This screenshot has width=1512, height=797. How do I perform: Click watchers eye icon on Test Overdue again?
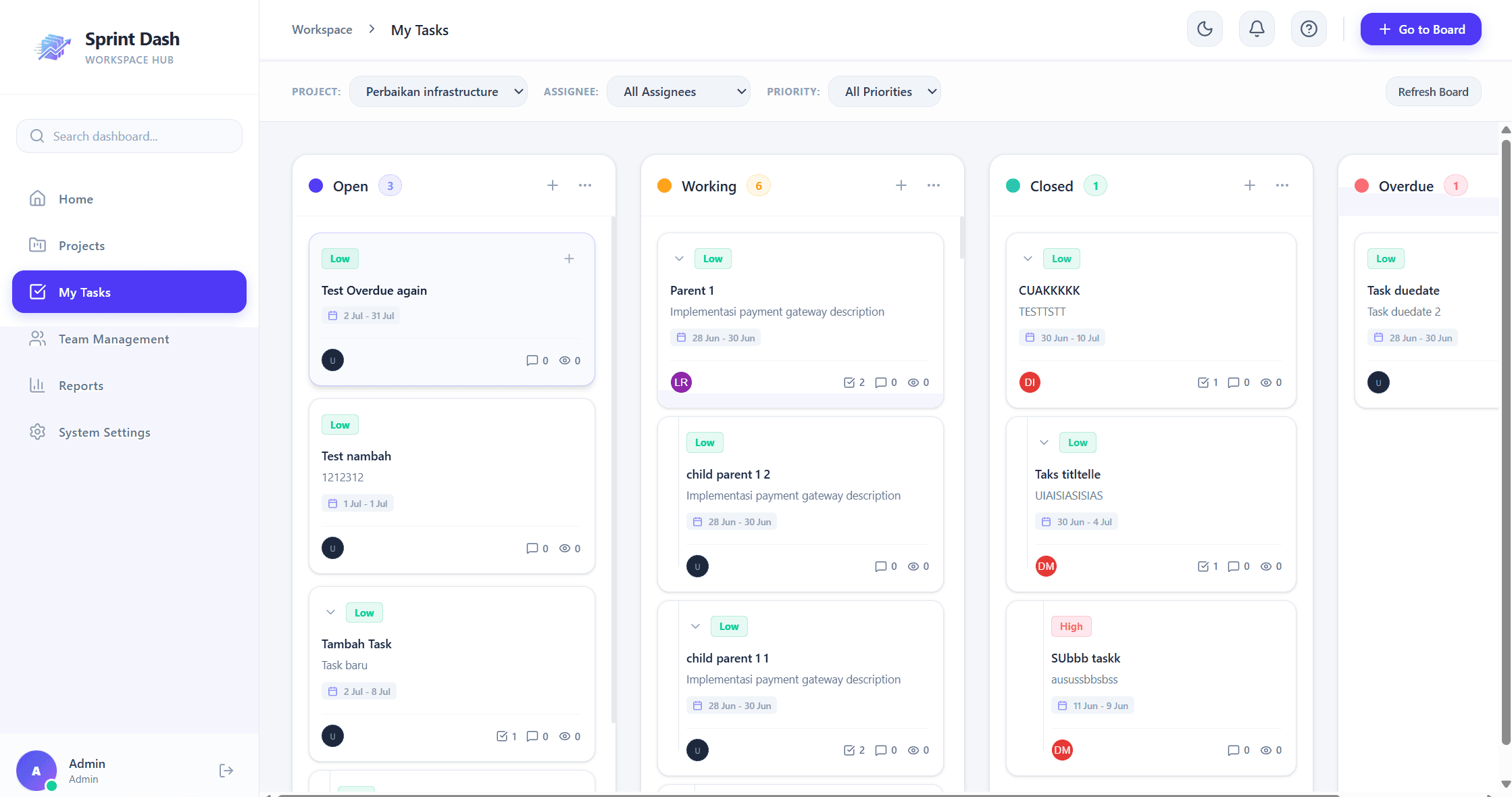coord(565,360)
